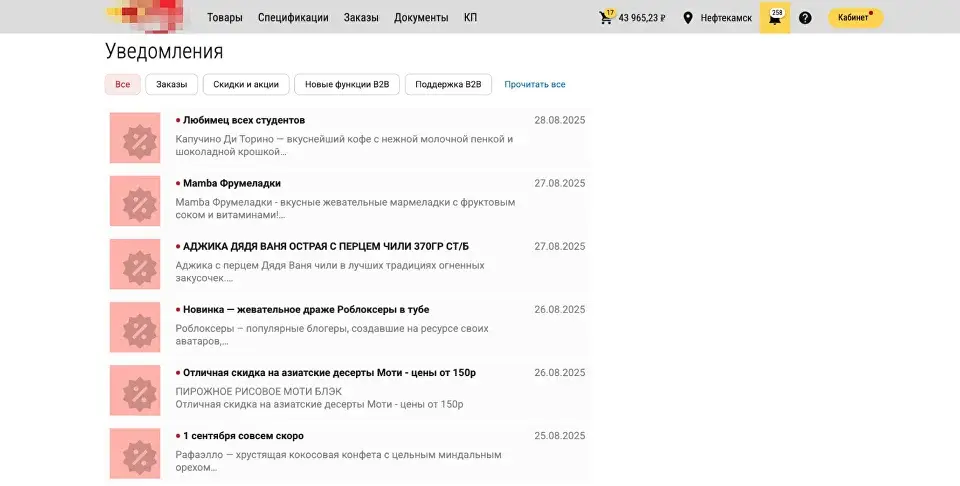The width and height of the screenshot is (960, 486).
Task: Click Рафаэлло хрустящая кокосовая конфета description
Action: (339, 461)
